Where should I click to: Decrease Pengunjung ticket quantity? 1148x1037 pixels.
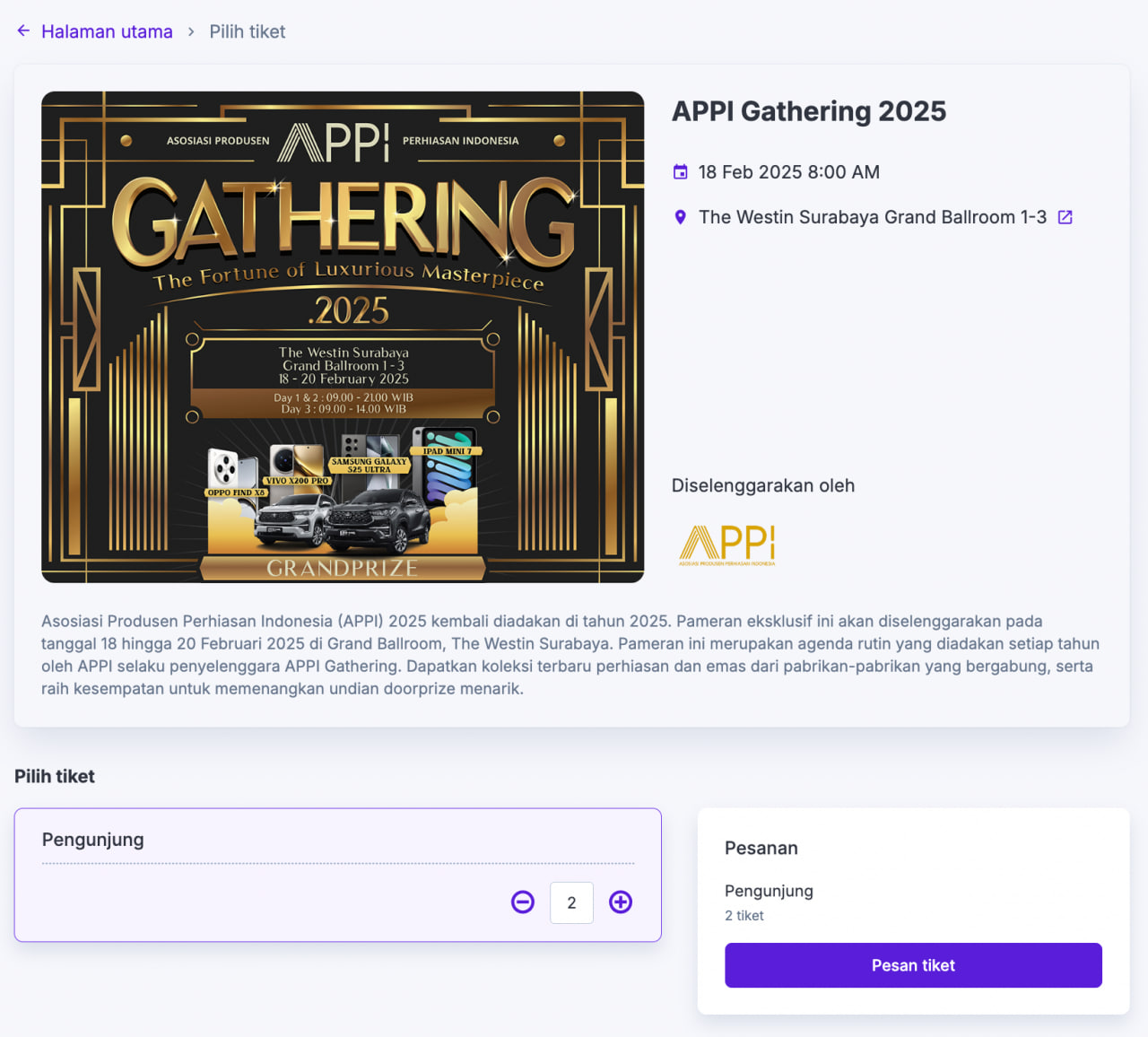523,902
